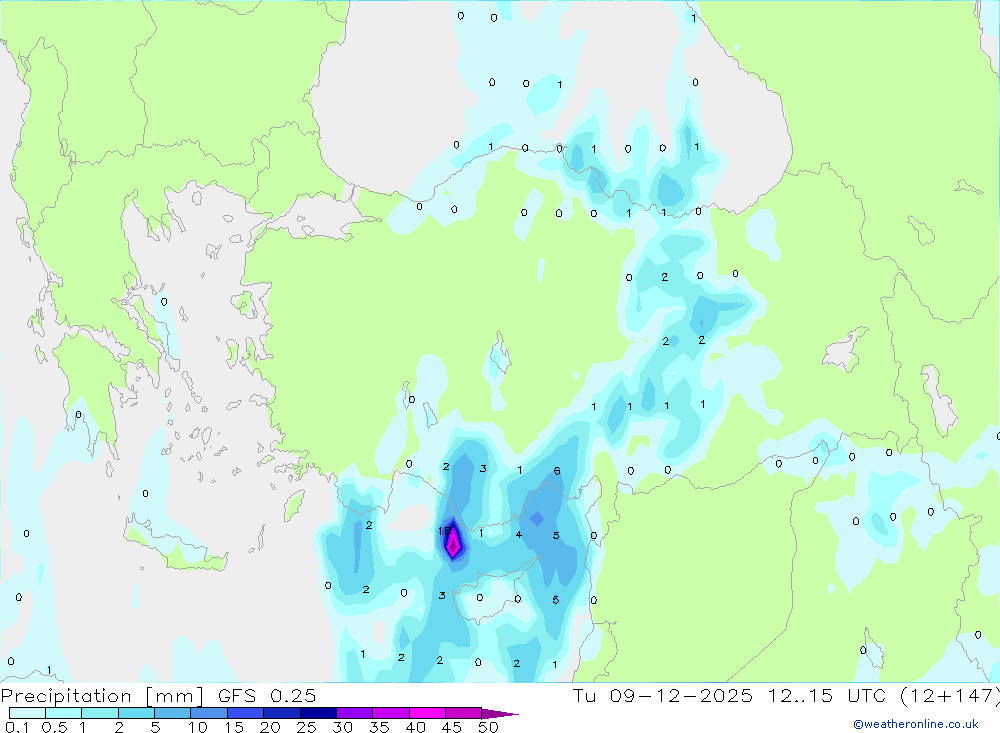Open the weatheronline.co.uk copyright link
The height and width of the screenshot is (733, 1000).
coord(916,724)
